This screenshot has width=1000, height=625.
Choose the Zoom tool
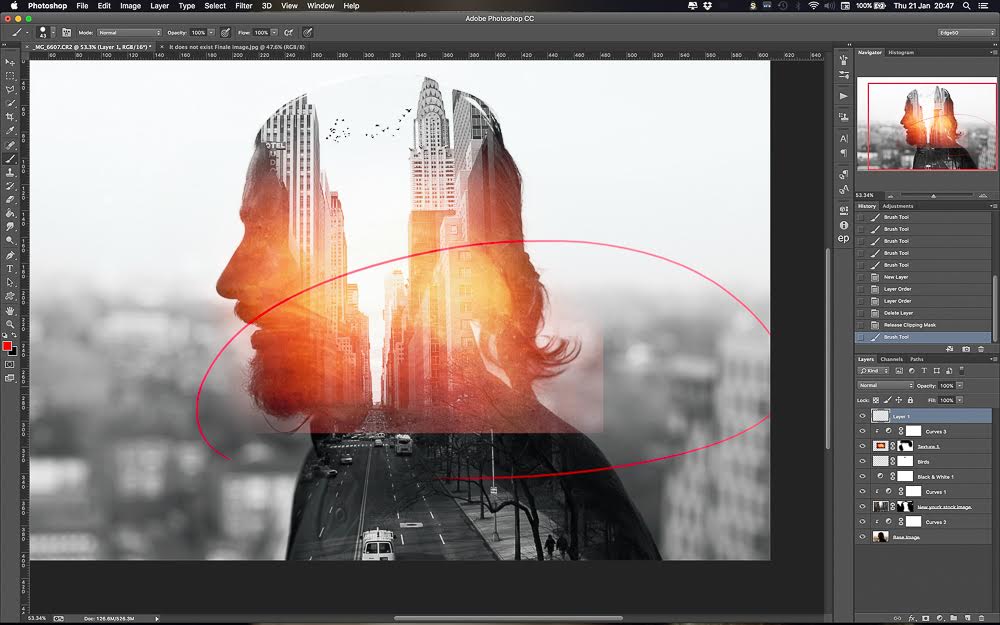point(9,324)
